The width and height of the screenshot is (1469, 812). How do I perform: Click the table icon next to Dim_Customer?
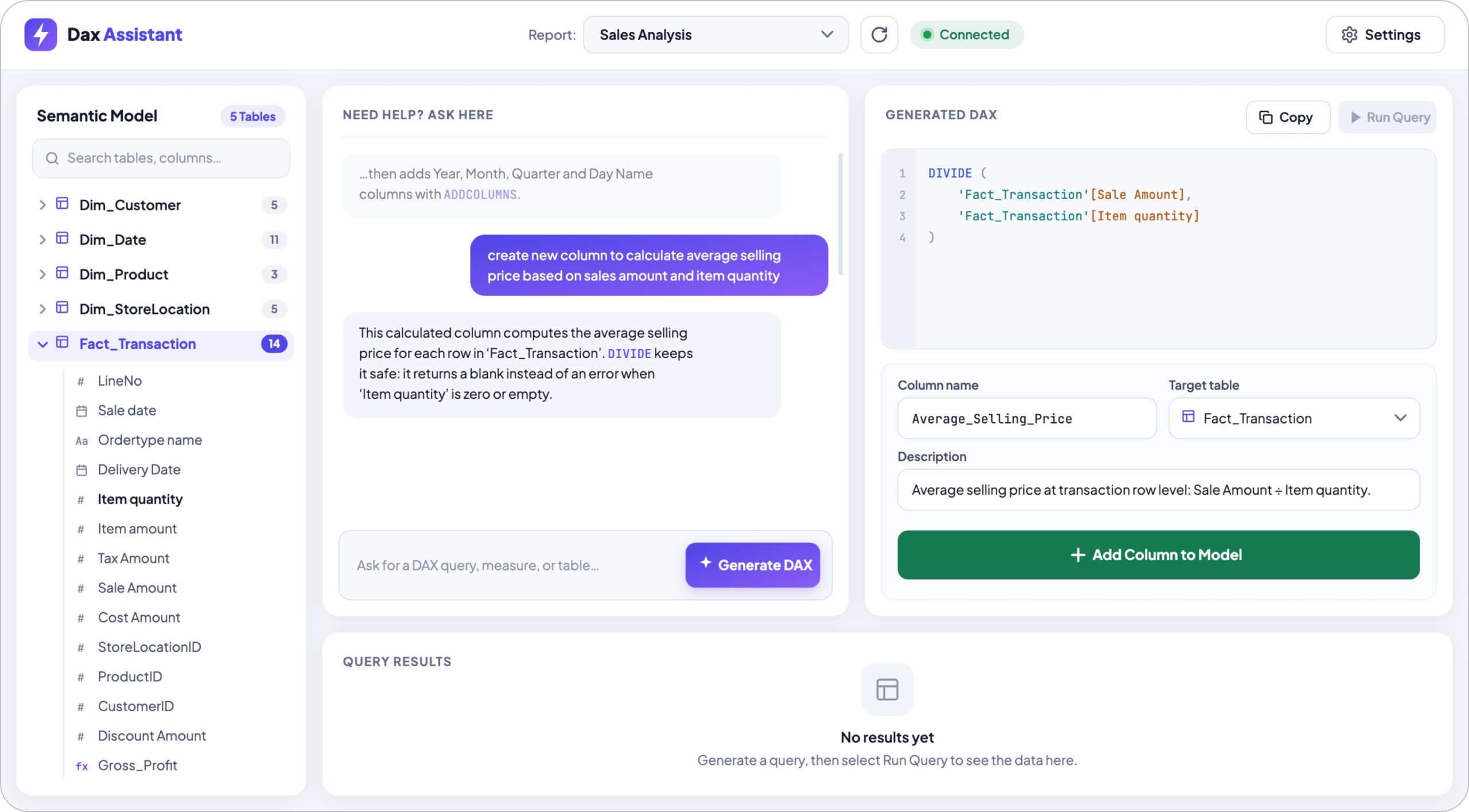pyautogui.click(x=62, y=204)
